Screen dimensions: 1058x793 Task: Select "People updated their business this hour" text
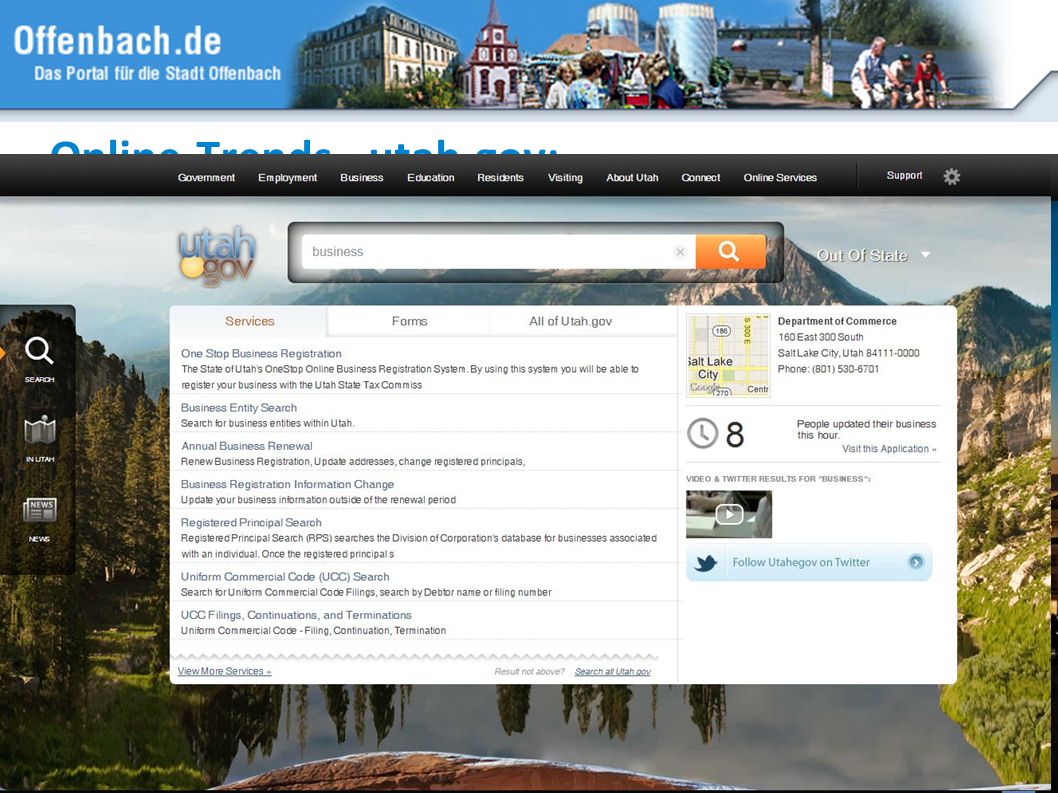click(866, 429)
